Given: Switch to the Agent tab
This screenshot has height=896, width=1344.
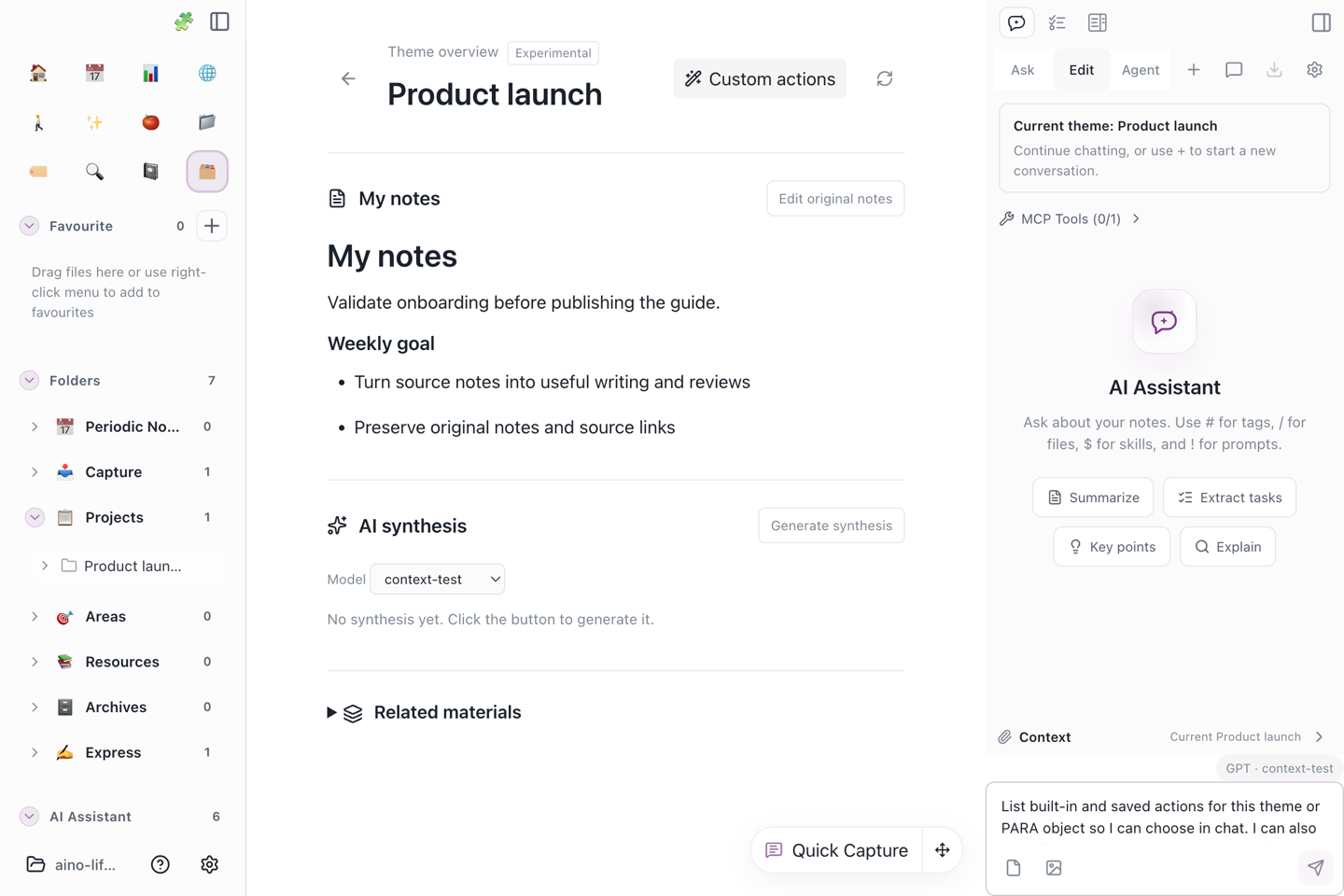Looking at the screenshot, I should click(x=1141, y=70).
